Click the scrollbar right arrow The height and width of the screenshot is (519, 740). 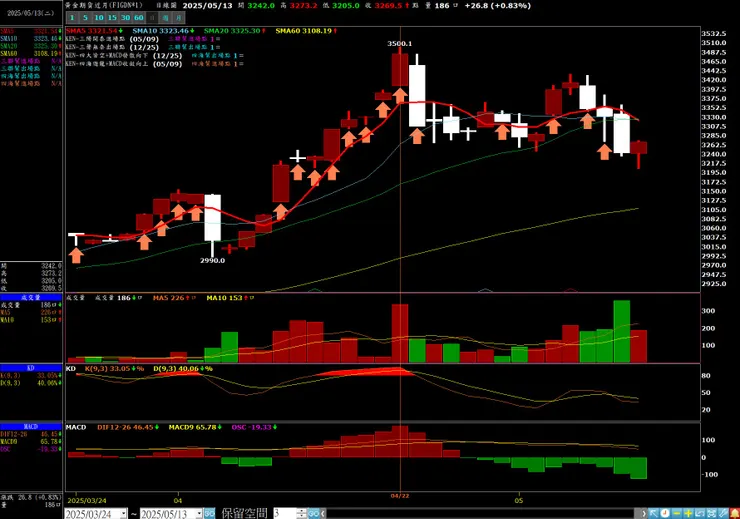pyautogui.click(x=643, y=513)
